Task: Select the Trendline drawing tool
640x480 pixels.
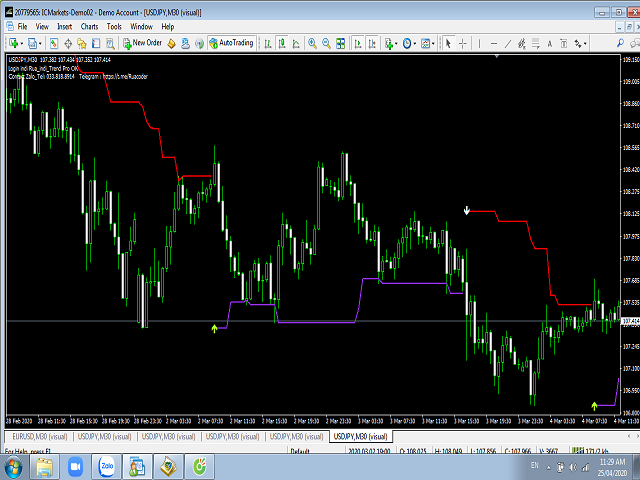Action: click(507, 43)
